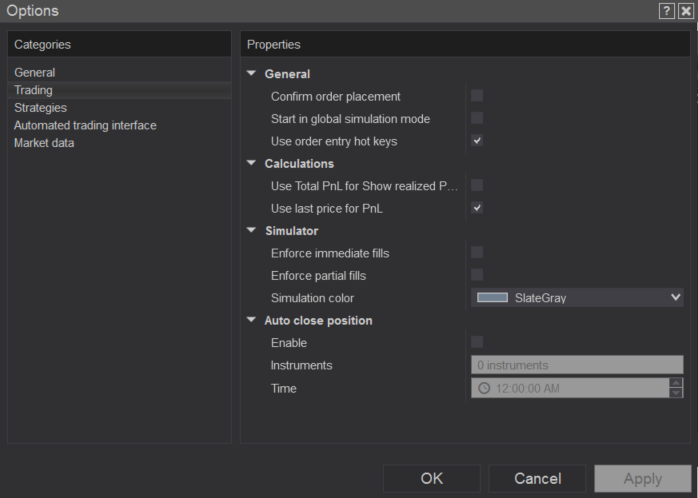This screenshot has width=698, height=498.
Task: Uncheck Use order entry hot keys
Action: 477,141
